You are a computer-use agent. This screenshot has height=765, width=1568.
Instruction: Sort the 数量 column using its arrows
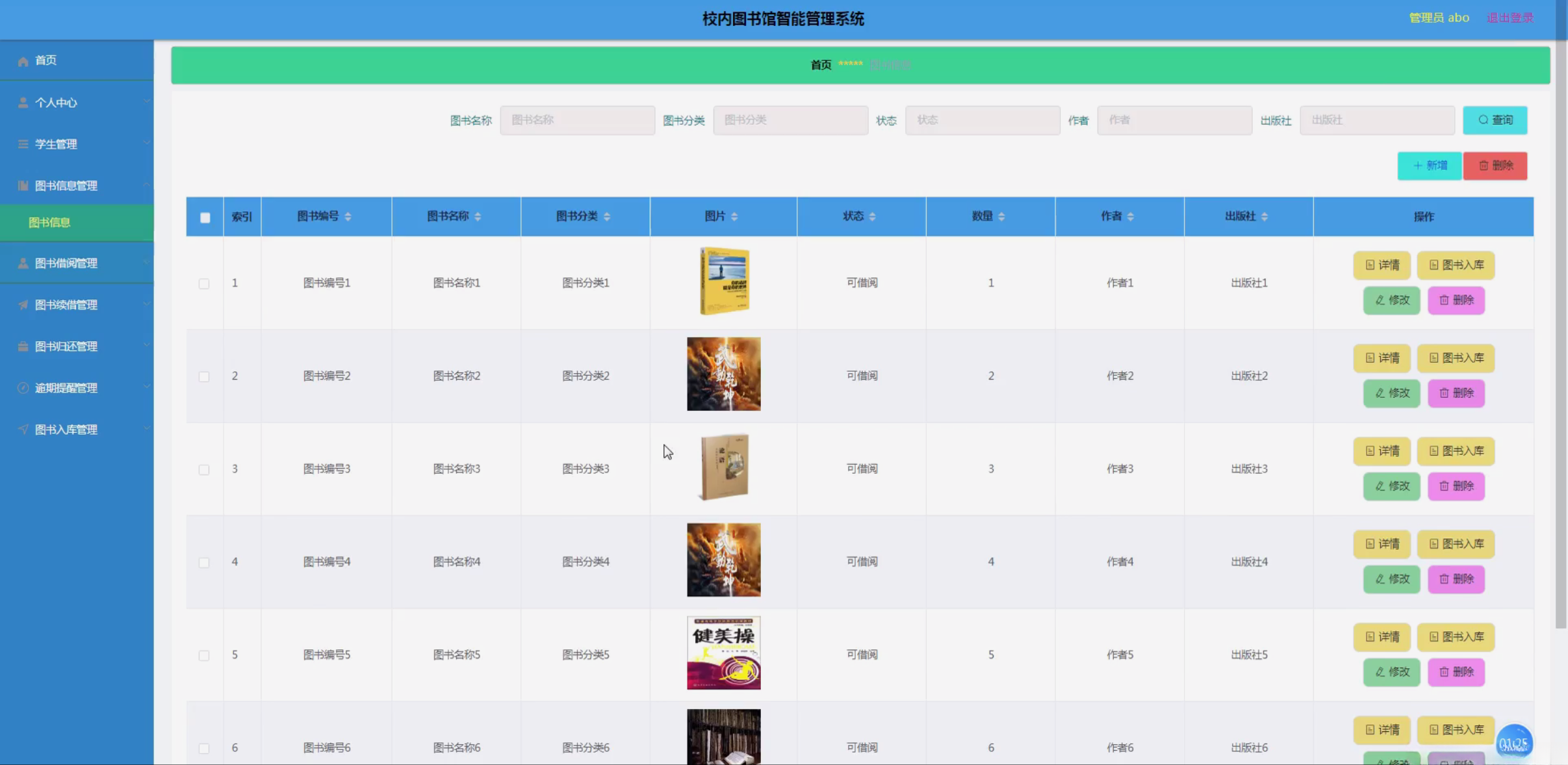(x=1001, y=216)
